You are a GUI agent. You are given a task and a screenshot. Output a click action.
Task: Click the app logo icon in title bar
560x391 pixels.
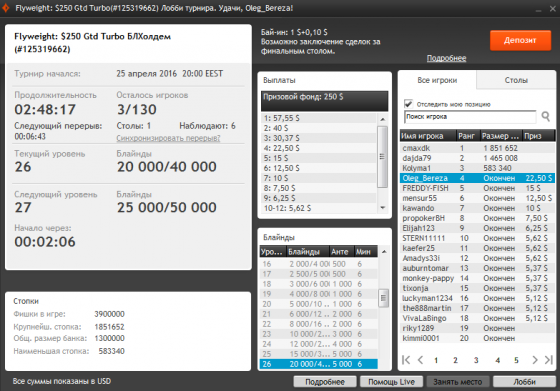point(5,7)
